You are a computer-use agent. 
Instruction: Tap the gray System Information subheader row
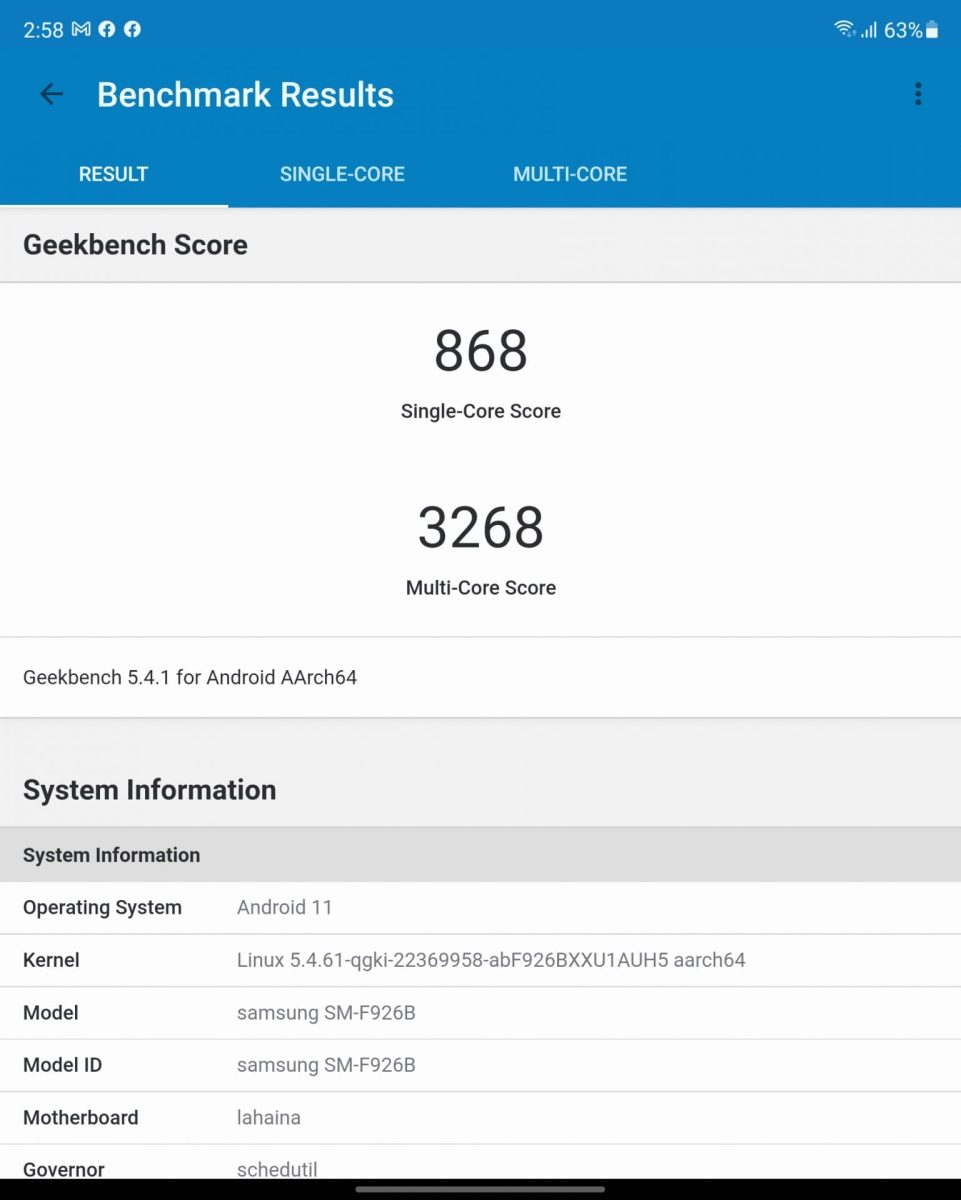[480, 855]
